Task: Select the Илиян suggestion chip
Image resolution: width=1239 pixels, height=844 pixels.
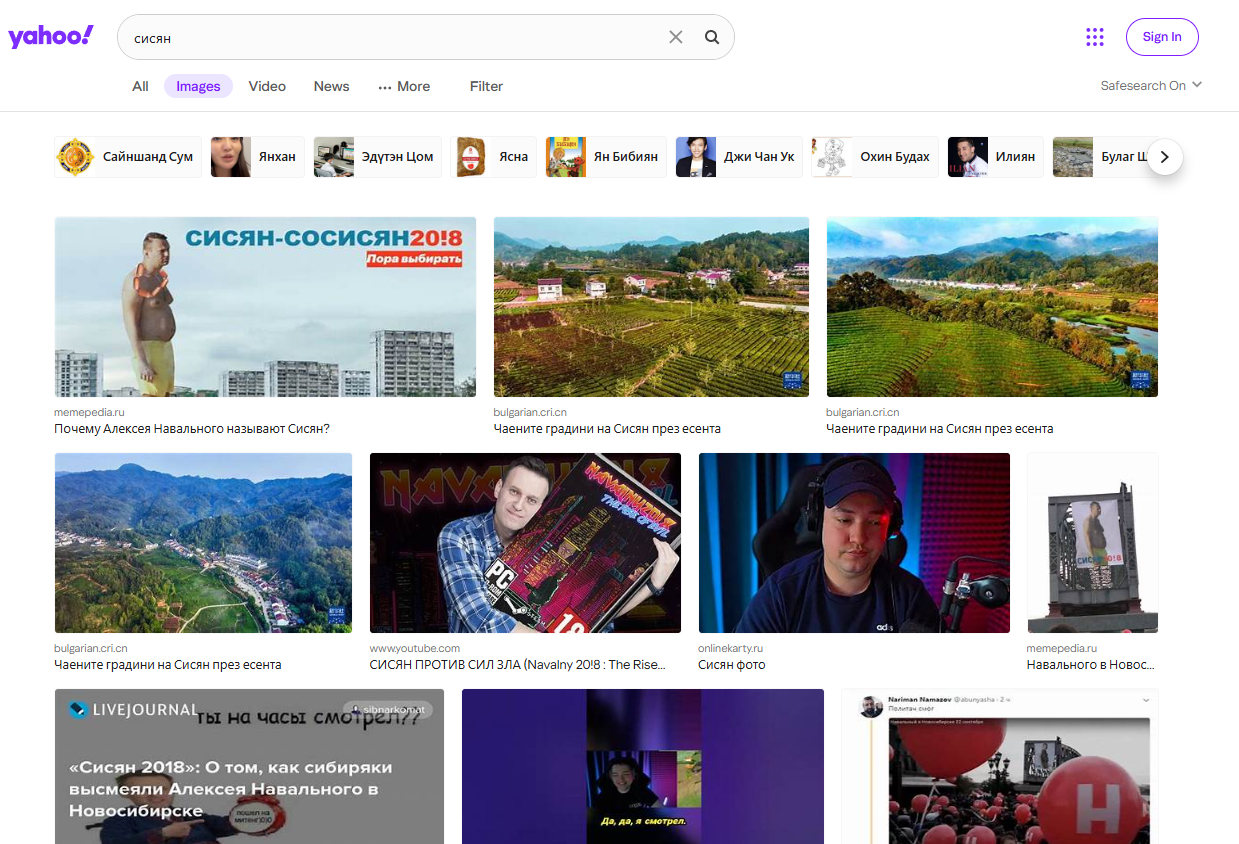Action: click(995, 157)
